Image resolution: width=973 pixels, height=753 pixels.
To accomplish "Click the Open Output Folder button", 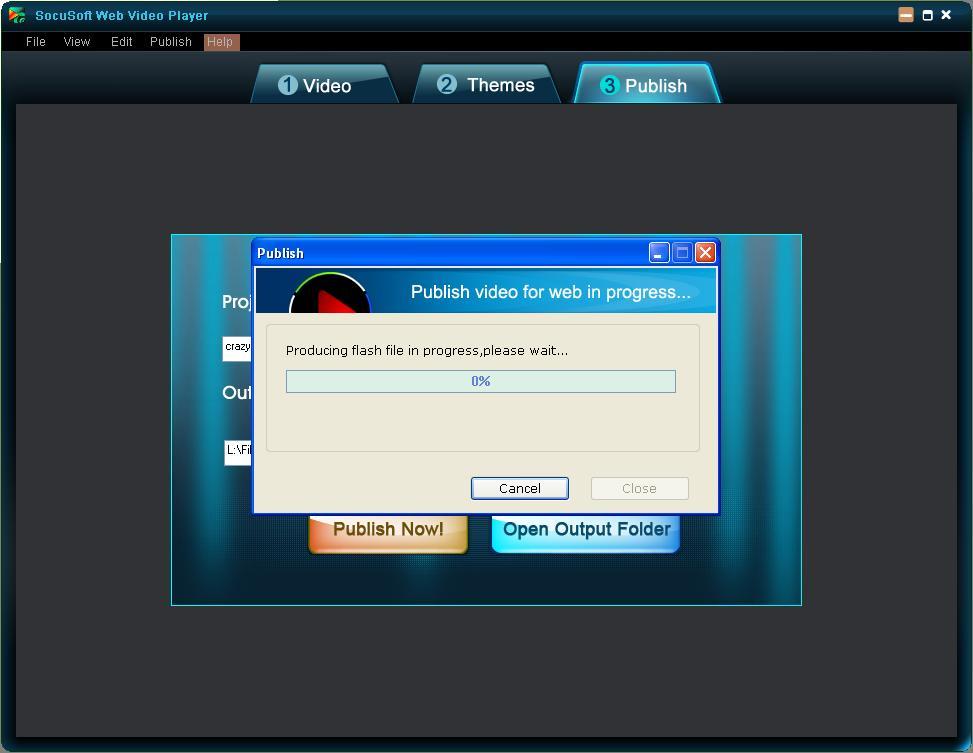I will coord(585,529).
